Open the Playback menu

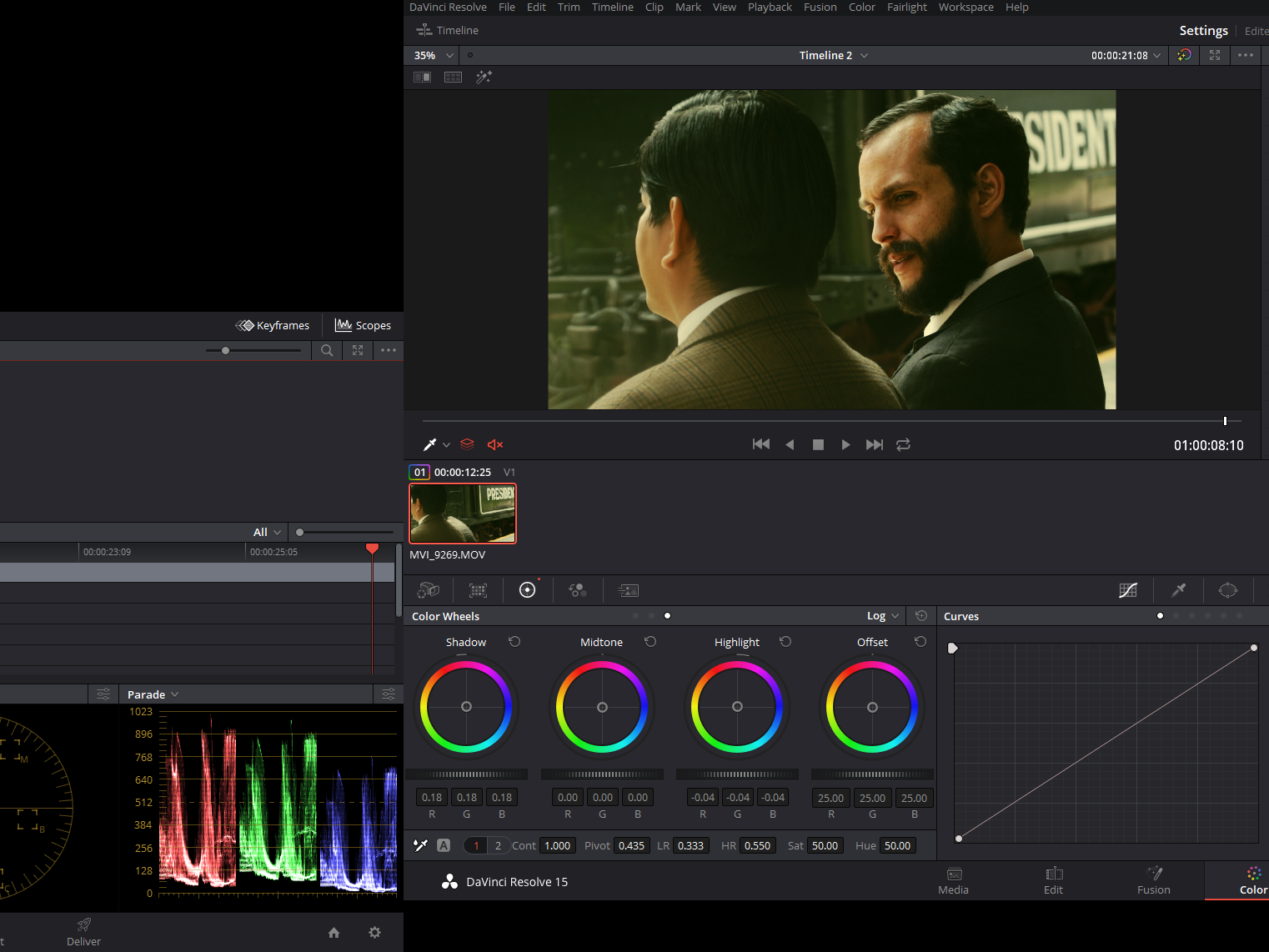pyautogui.click(x=770, y=7)
